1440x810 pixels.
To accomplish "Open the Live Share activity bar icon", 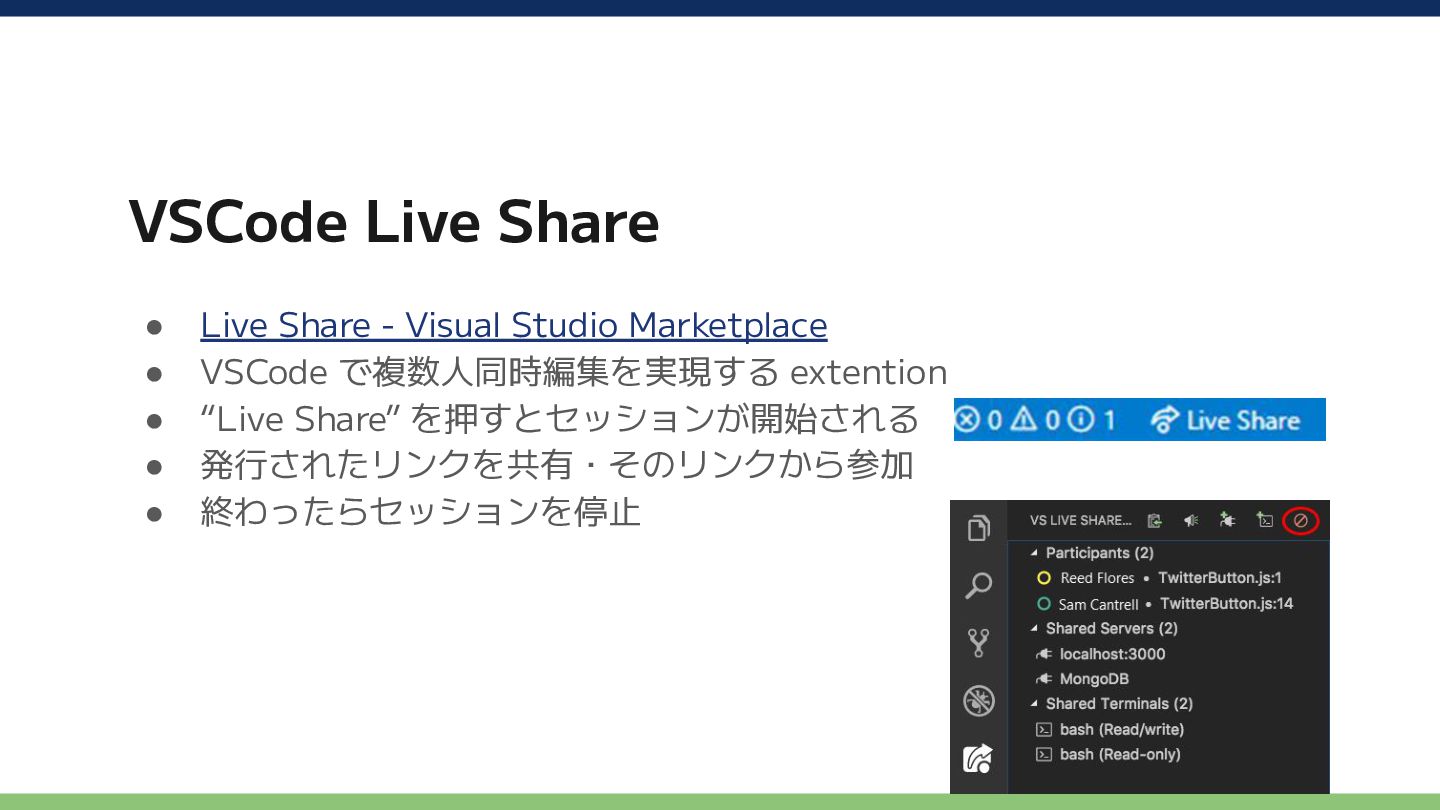I will pos(979,759).
